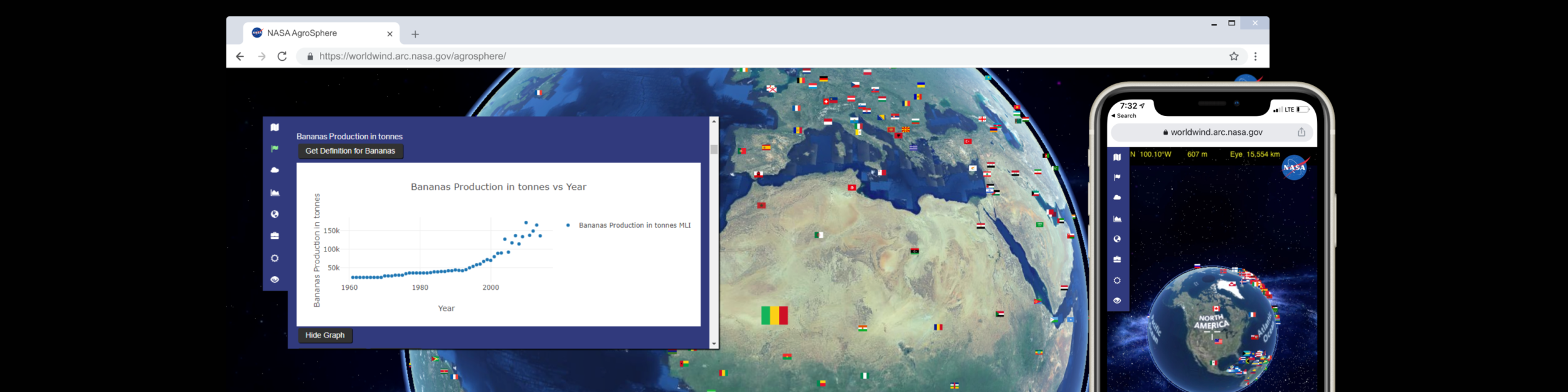Click the panel scrollbar thumb
The width and height of the screenshot is (1568, 392).
click(x=714, y=149)
